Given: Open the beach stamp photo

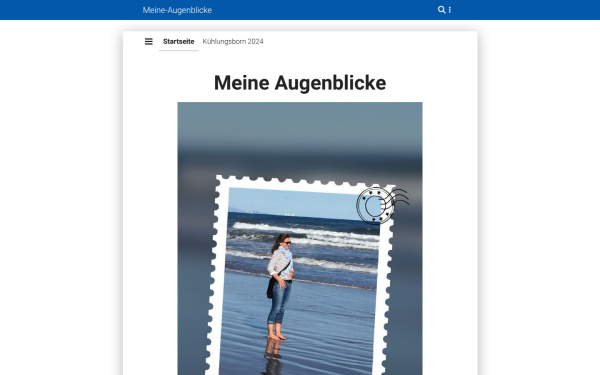Looking at the screenshot, I should pos(300,238).
